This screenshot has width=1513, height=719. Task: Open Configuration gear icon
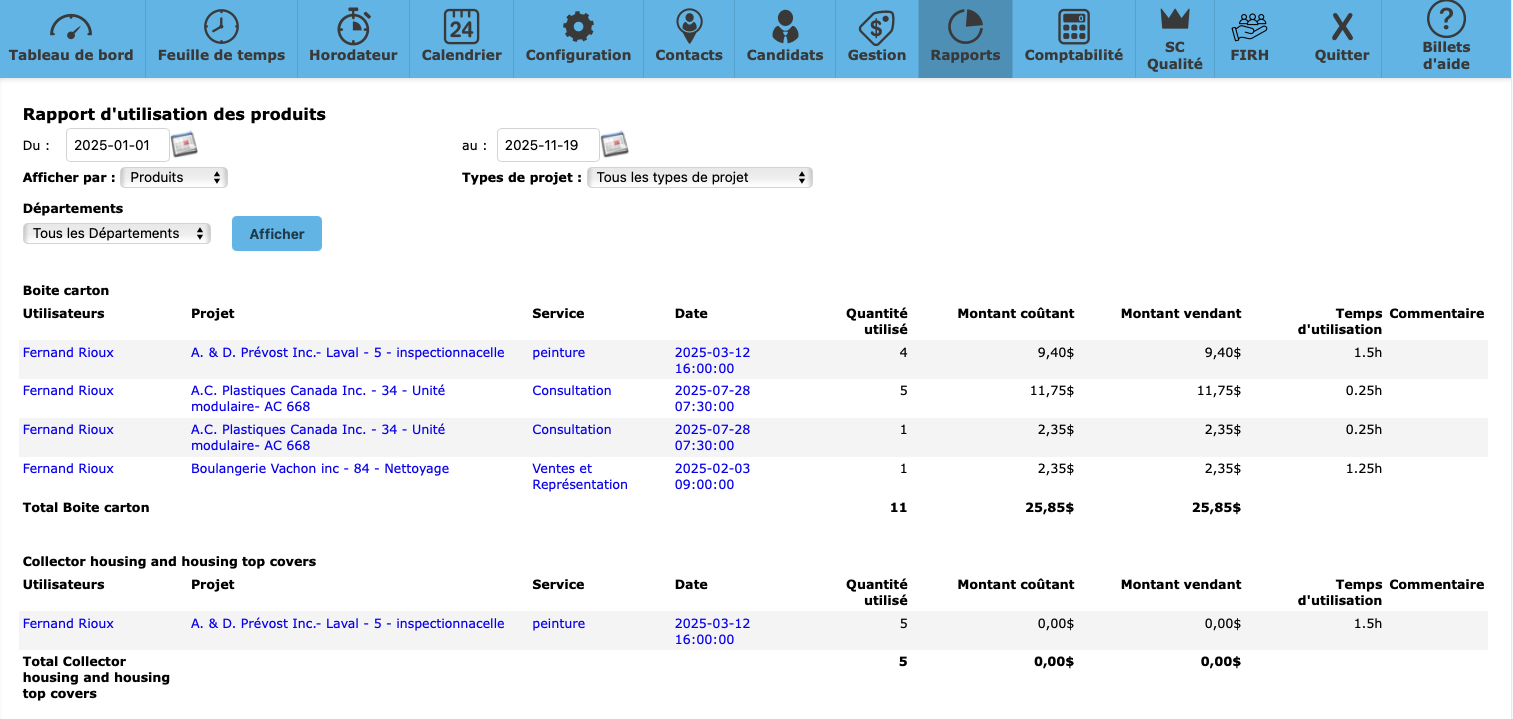pyautogui.click(x=578, y=26)
